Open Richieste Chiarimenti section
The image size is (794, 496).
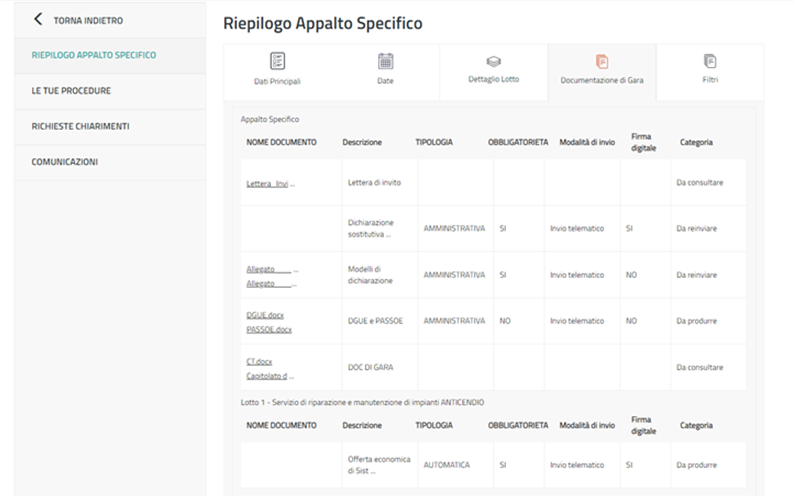[80, 126]
